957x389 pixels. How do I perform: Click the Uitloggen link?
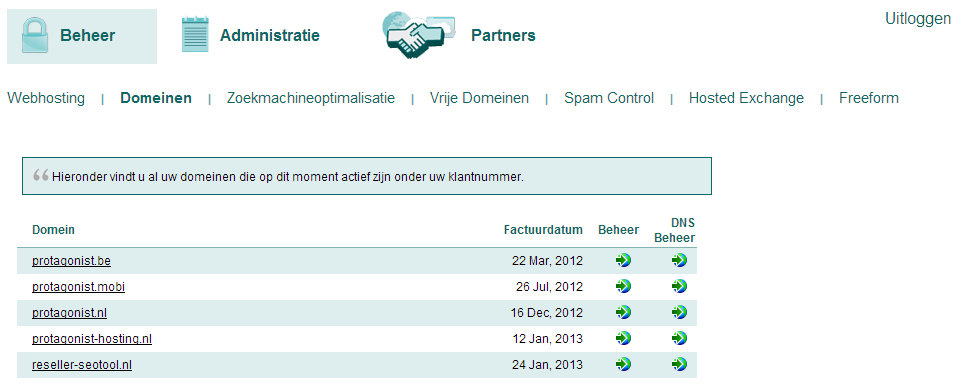tap(918, 19)
